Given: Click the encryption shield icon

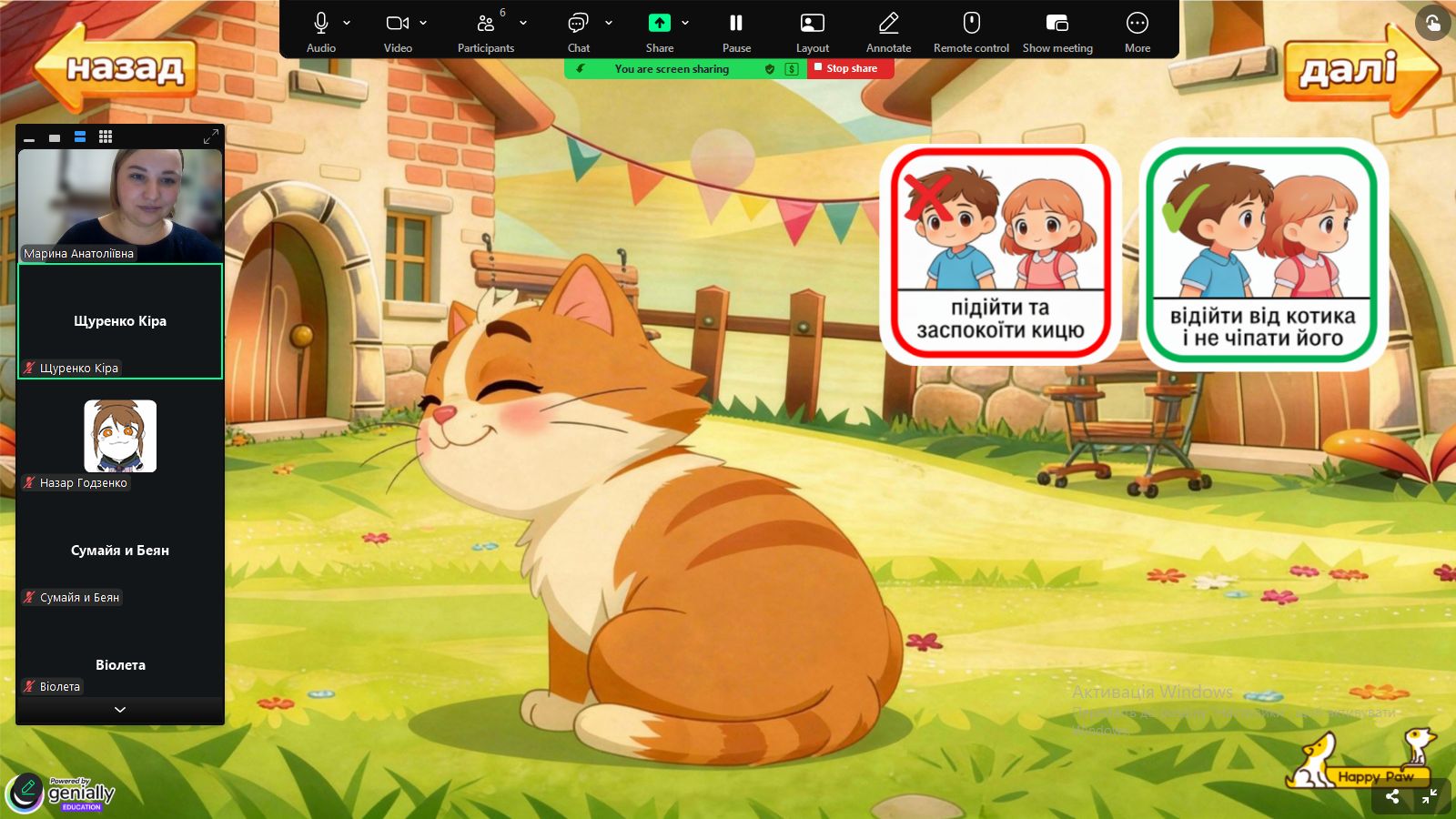Looking at the screenshot, I should 770,69.
